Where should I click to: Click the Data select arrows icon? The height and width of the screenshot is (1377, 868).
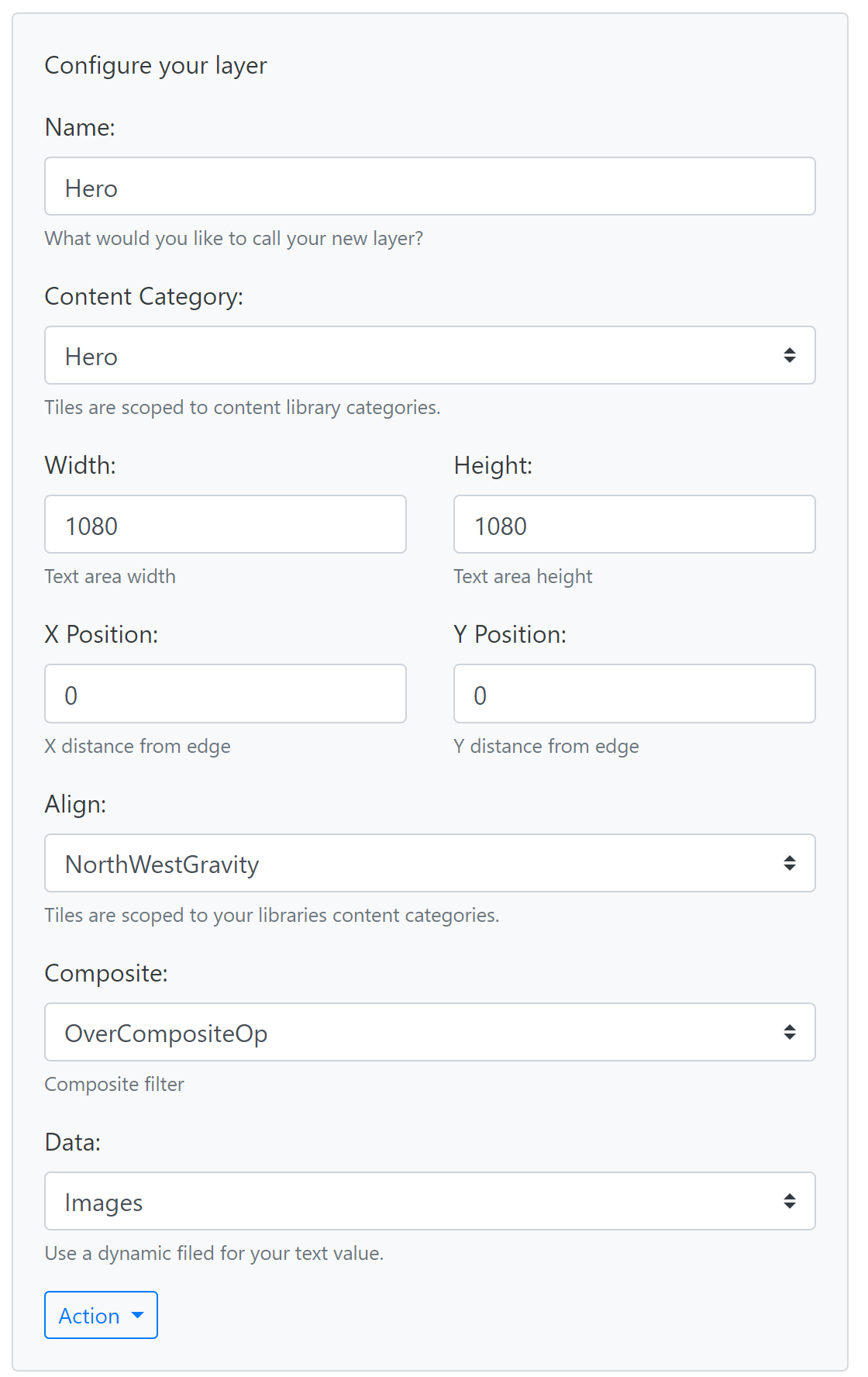[789, 1202]
